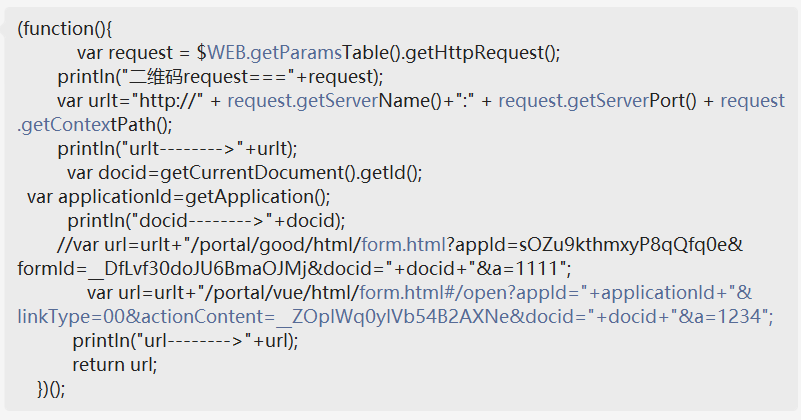Click the 'var request' declaration text
801x420 pixels.
125,53
